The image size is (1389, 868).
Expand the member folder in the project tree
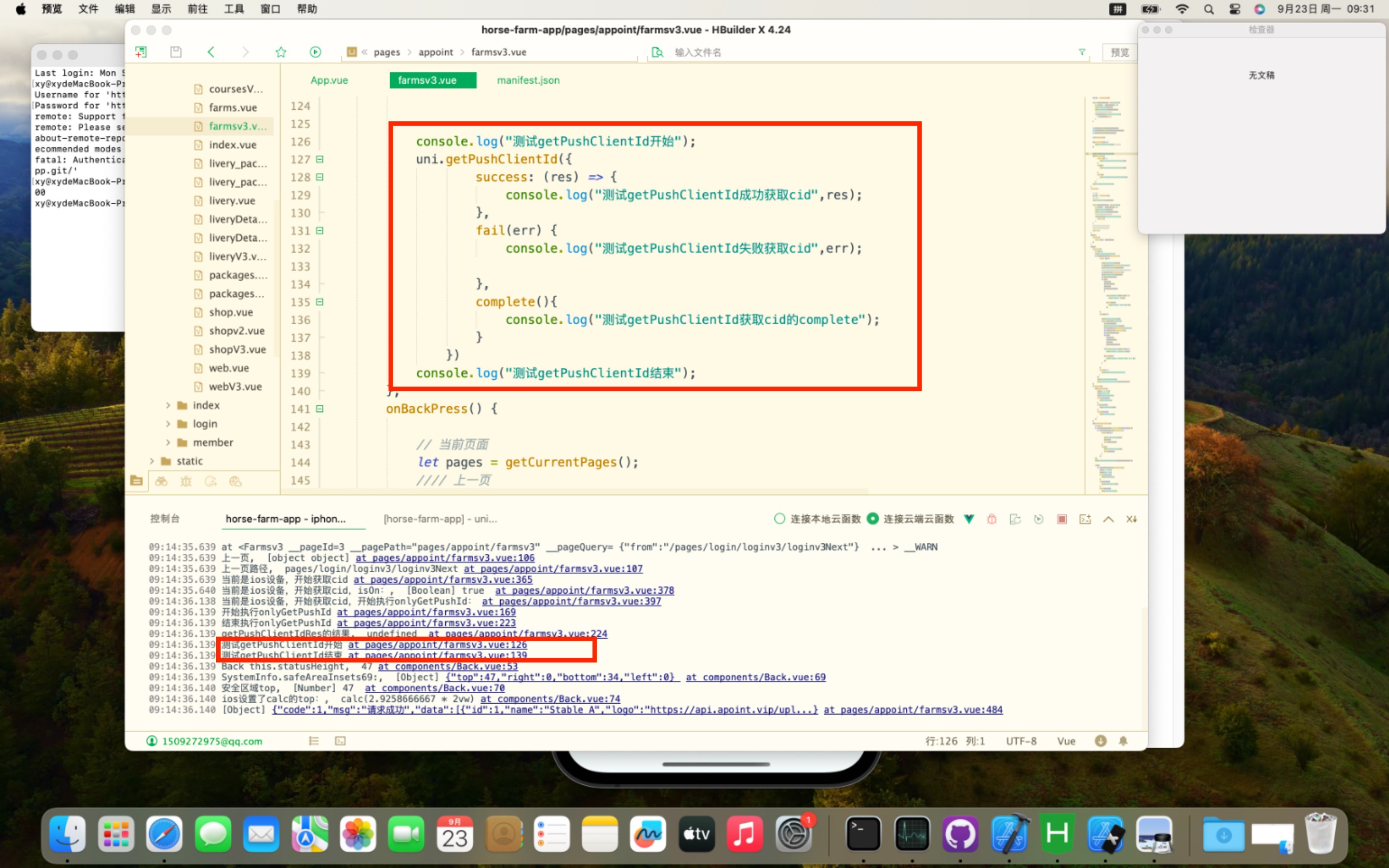click(x=167, y=443)
